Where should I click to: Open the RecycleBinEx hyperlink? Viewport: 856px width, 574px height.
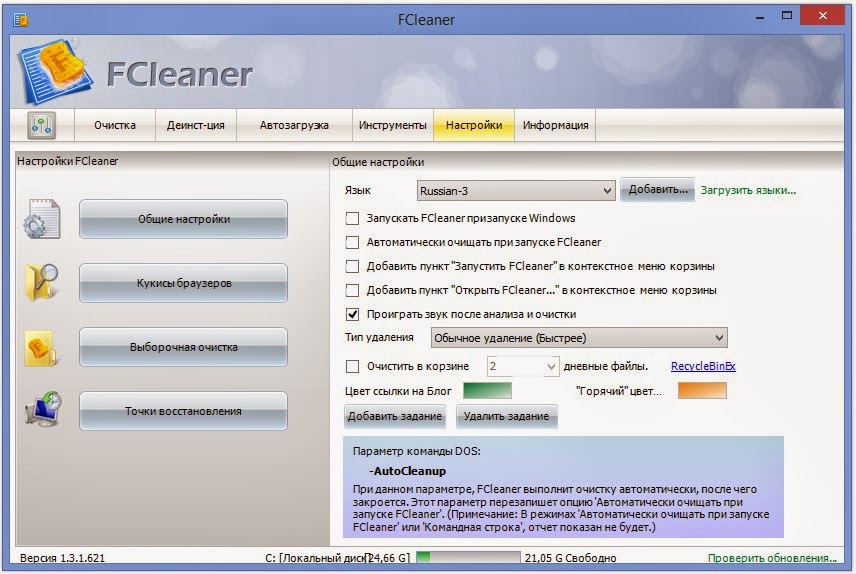coord(703,366)
